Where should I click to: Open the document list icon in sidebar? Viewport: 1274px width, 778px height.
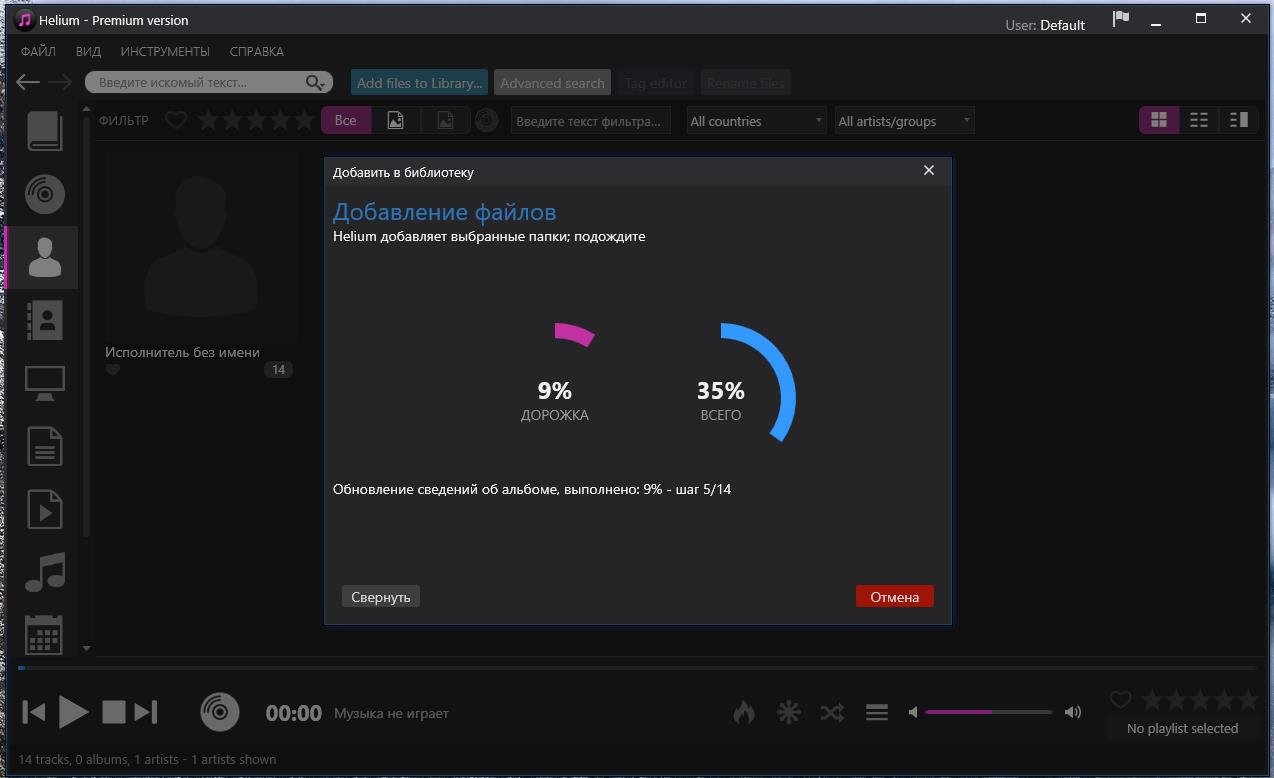(x=45, y=446)
